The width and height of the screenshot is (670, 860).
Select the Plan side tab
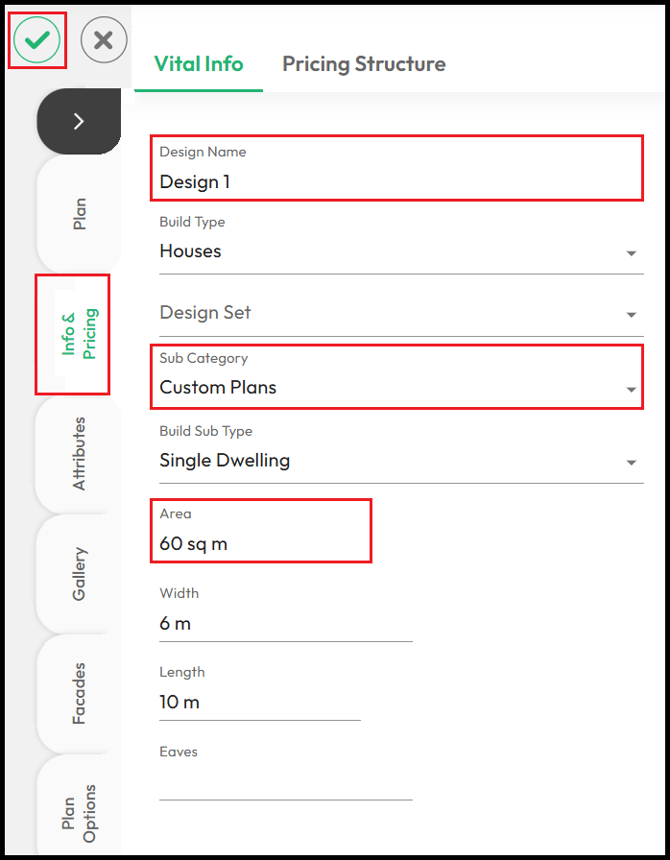[80, 214]
